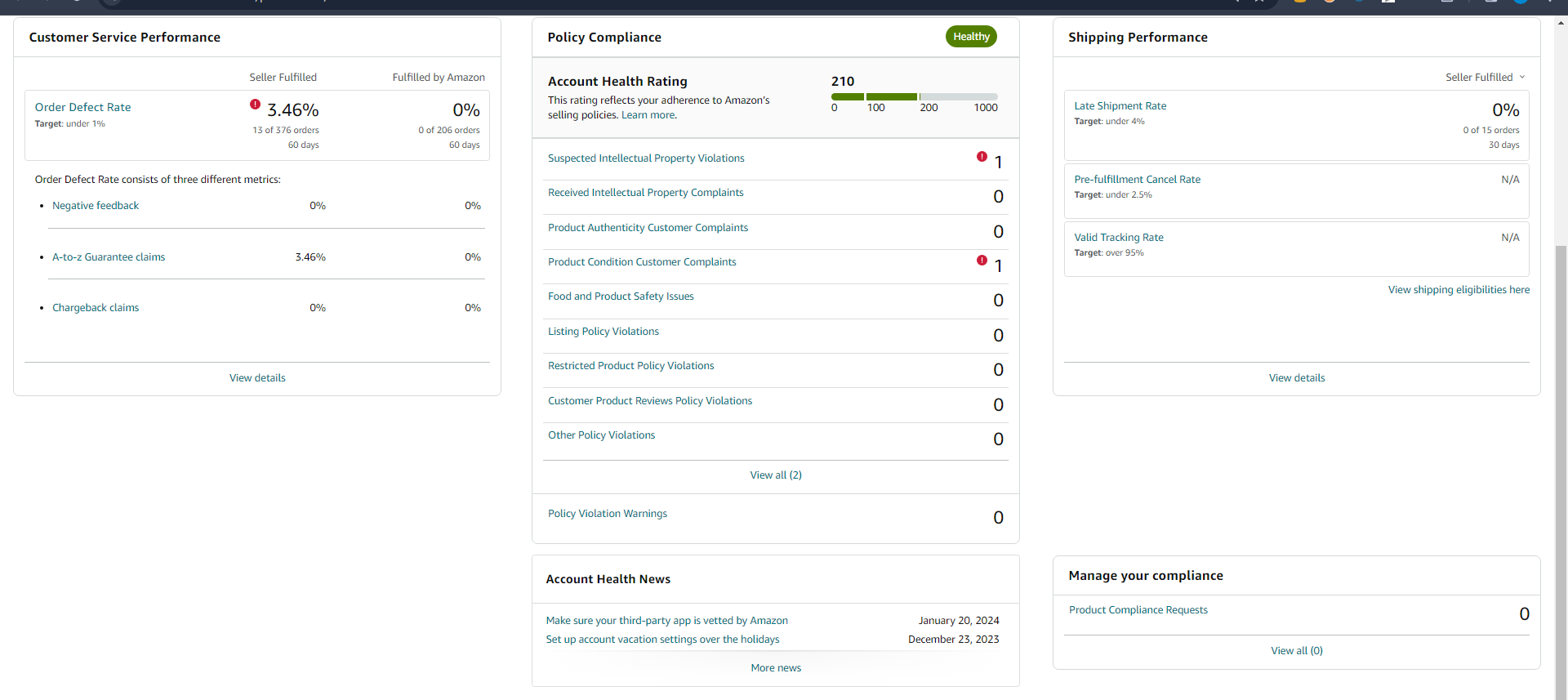Click alert icon on Product Condition Customer Complaints row
Image resolution: width=1568 pixels, height=700 pixels.
click(x=982, y=260)
